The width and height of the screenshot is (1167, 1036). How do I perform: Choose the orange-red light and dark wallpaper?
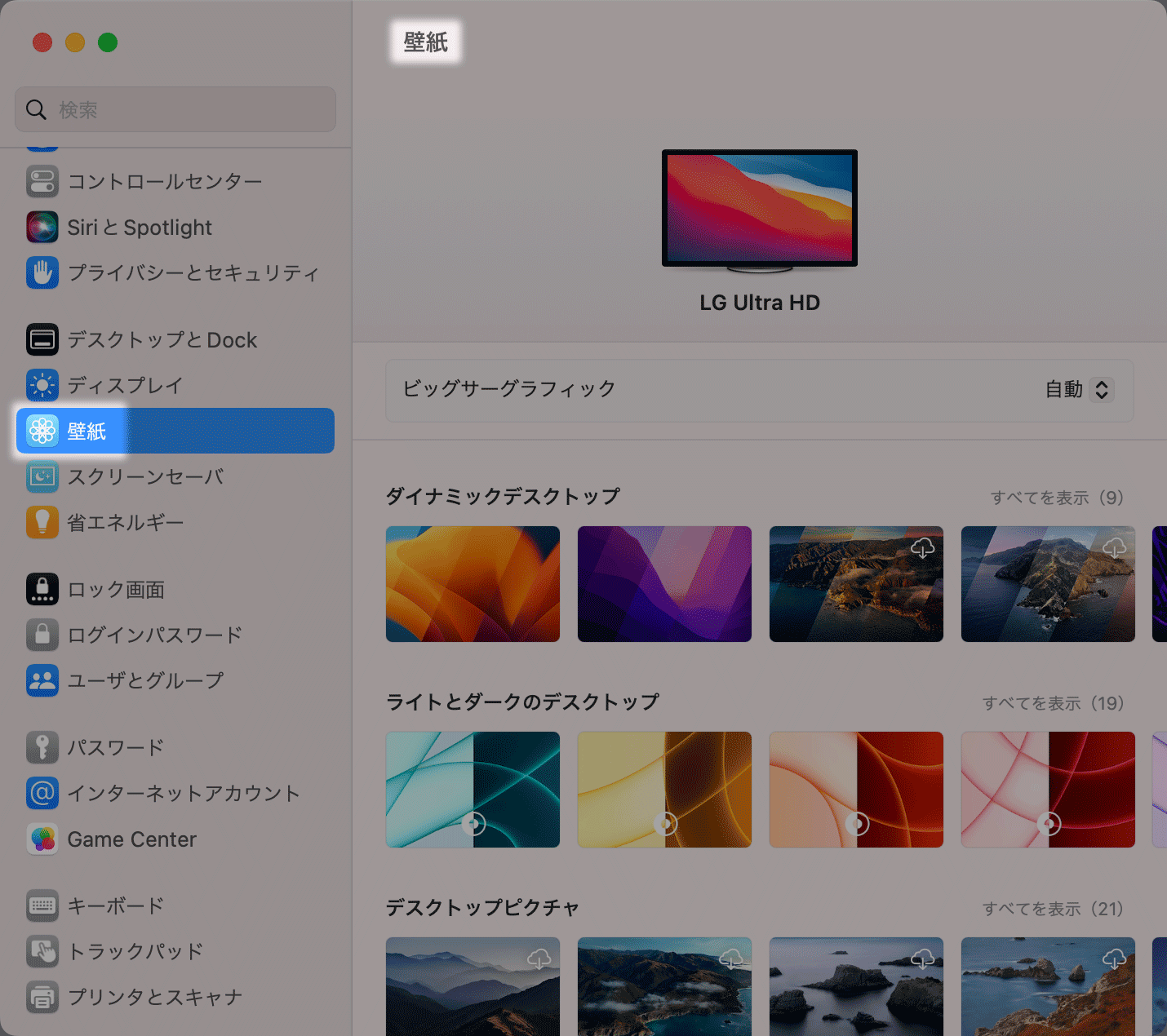tap(856, 790)
